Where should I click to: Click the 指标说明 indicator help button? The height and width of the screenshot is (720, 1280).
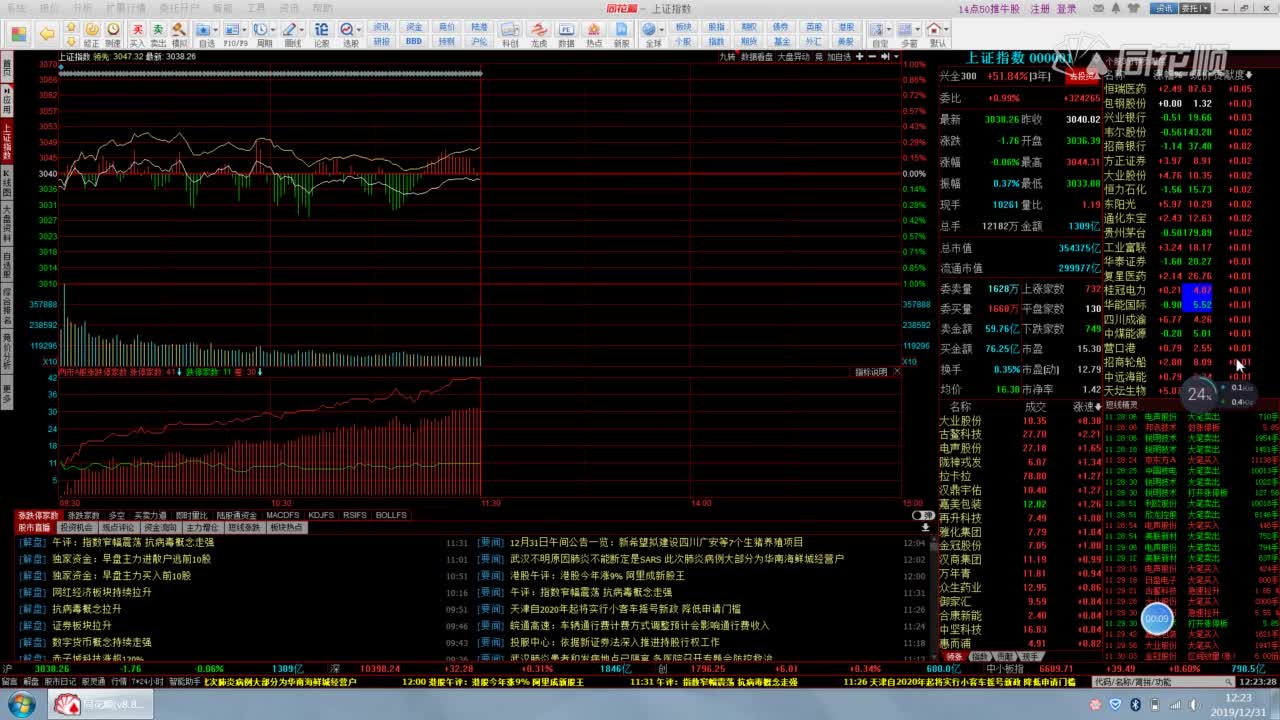tap(871, 371)
